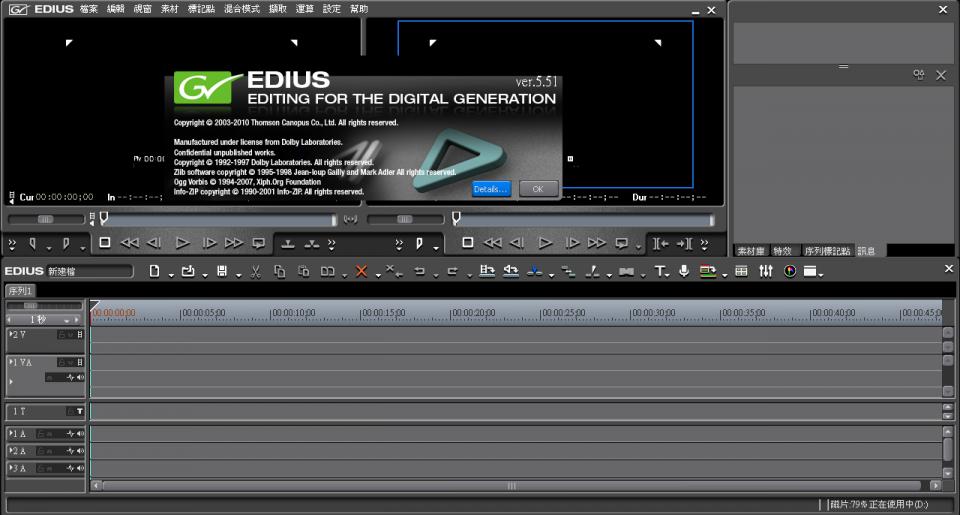Open the vectorscope color wheel icon
The height and width of the screenshot is (515, 960).
(790, 271)
